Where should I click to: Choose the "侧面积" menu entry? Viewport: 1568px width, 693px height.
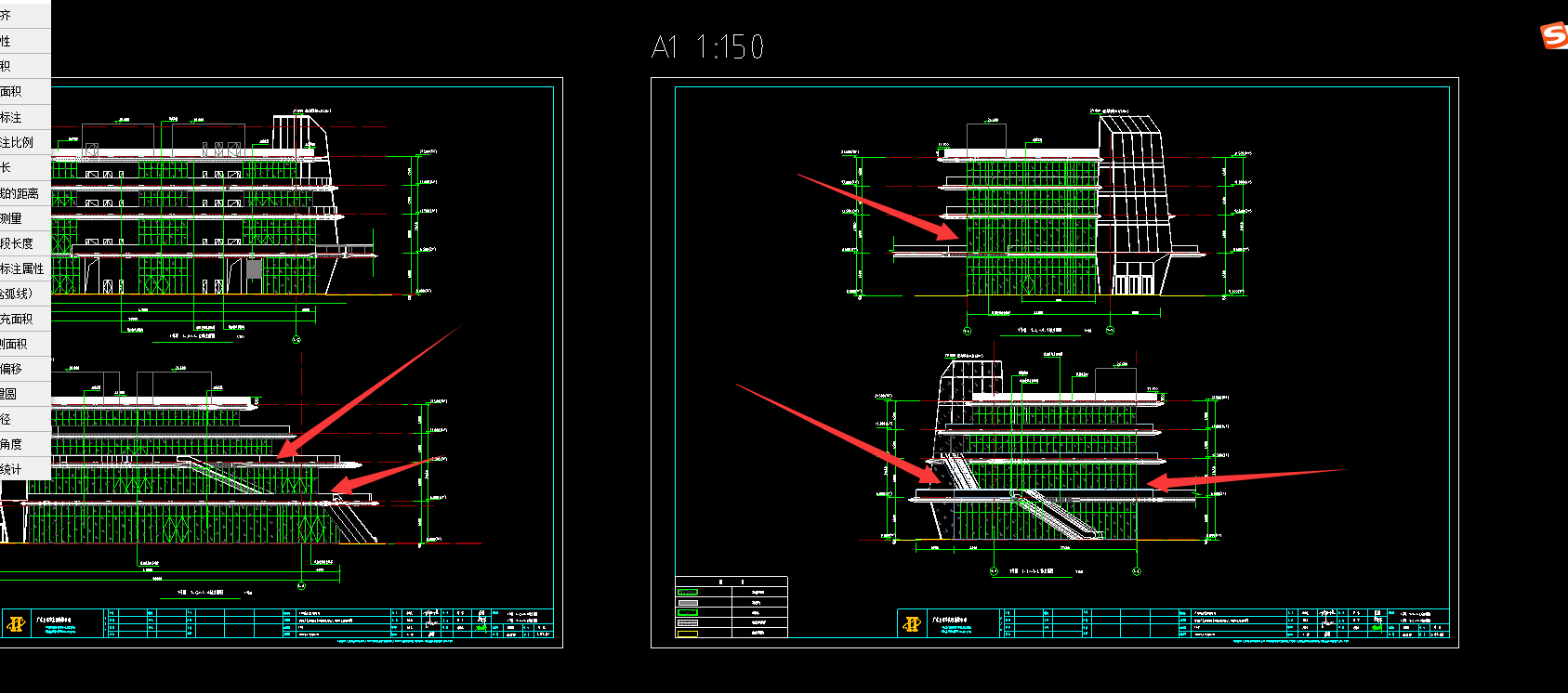pyautogui.click(x=25, y=344)
